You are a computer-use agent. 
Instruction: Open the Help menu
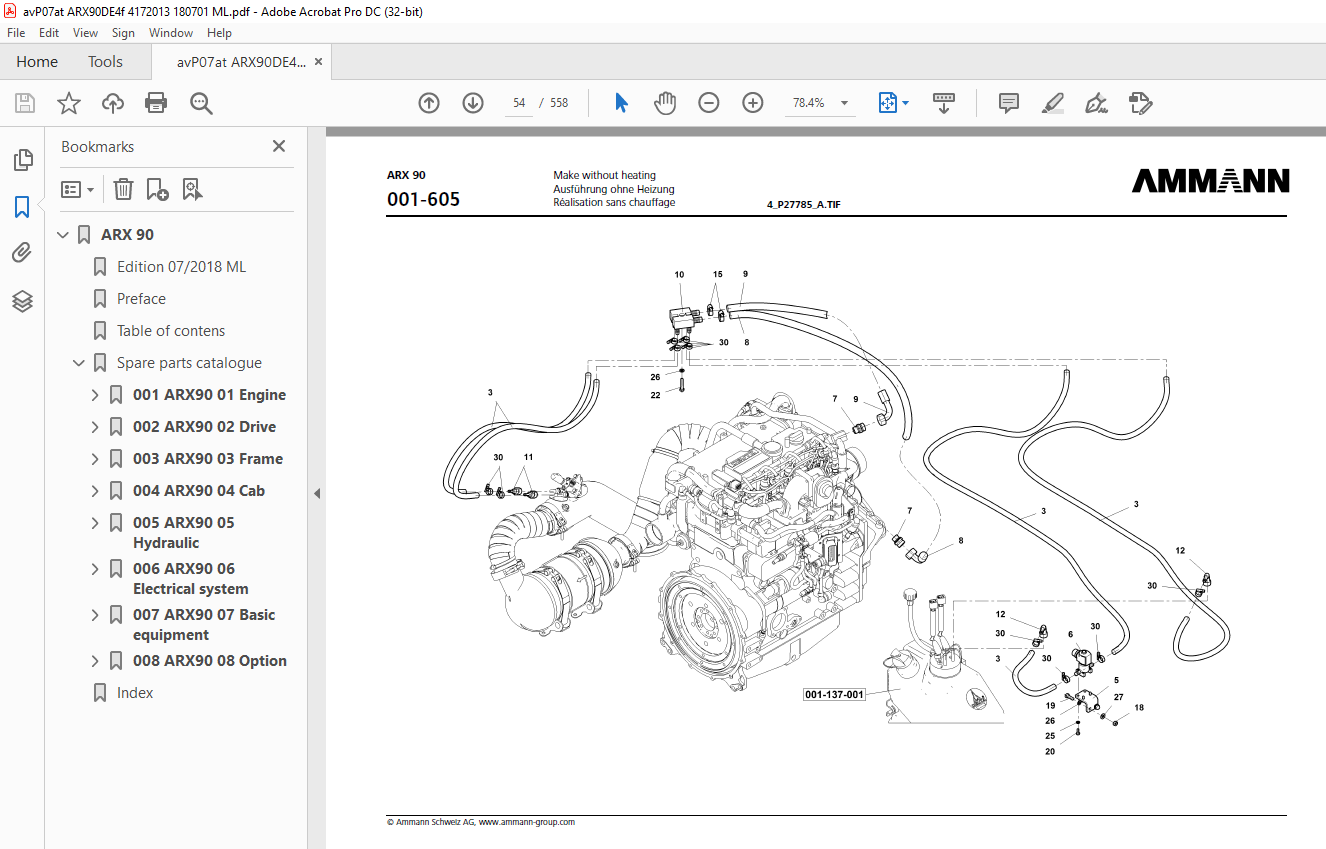[219, 33]
